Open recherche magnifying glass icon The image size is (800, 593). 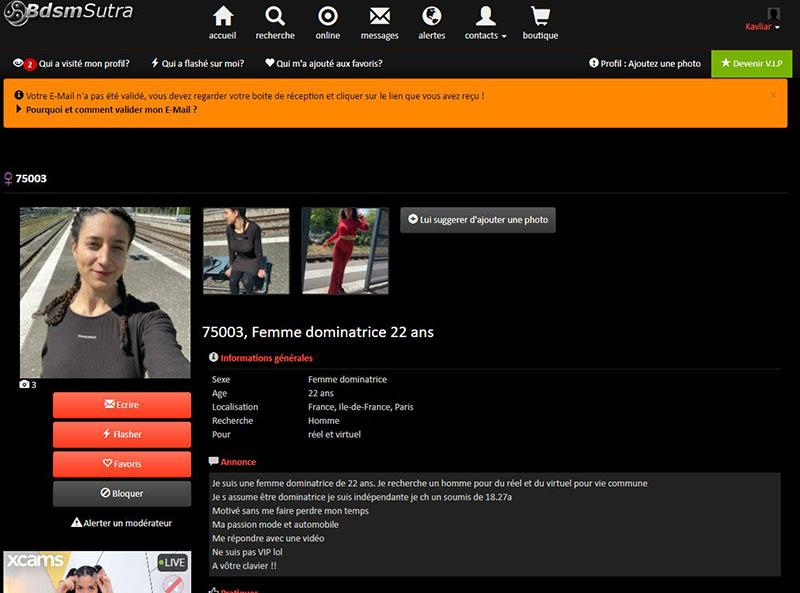tap(275, 16)
